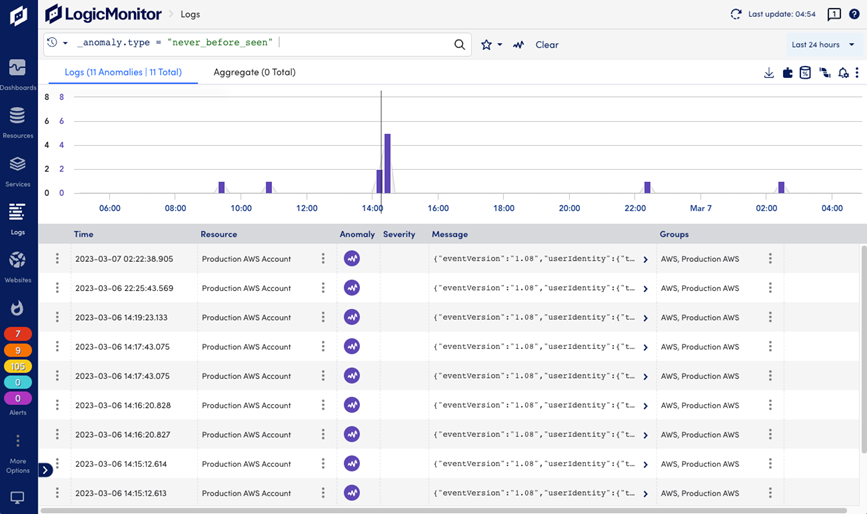
Task: Click the pipeline icon in results toolbar
Action: (x=825, y=73)
